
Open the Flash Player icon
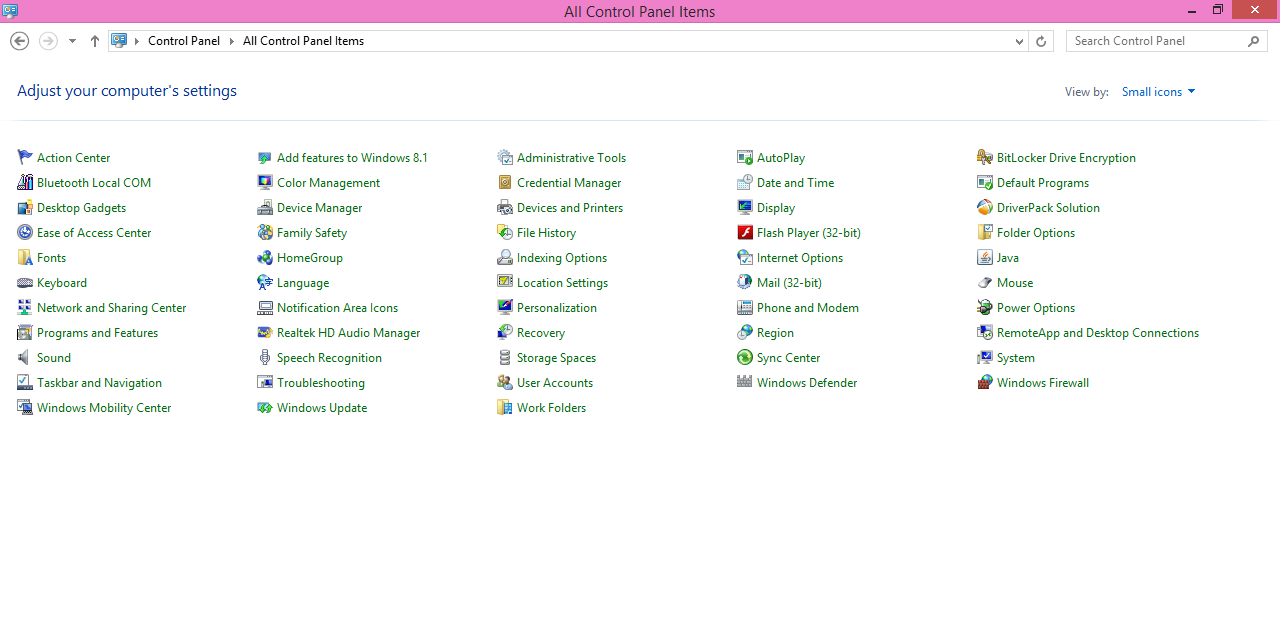(745, 232)
